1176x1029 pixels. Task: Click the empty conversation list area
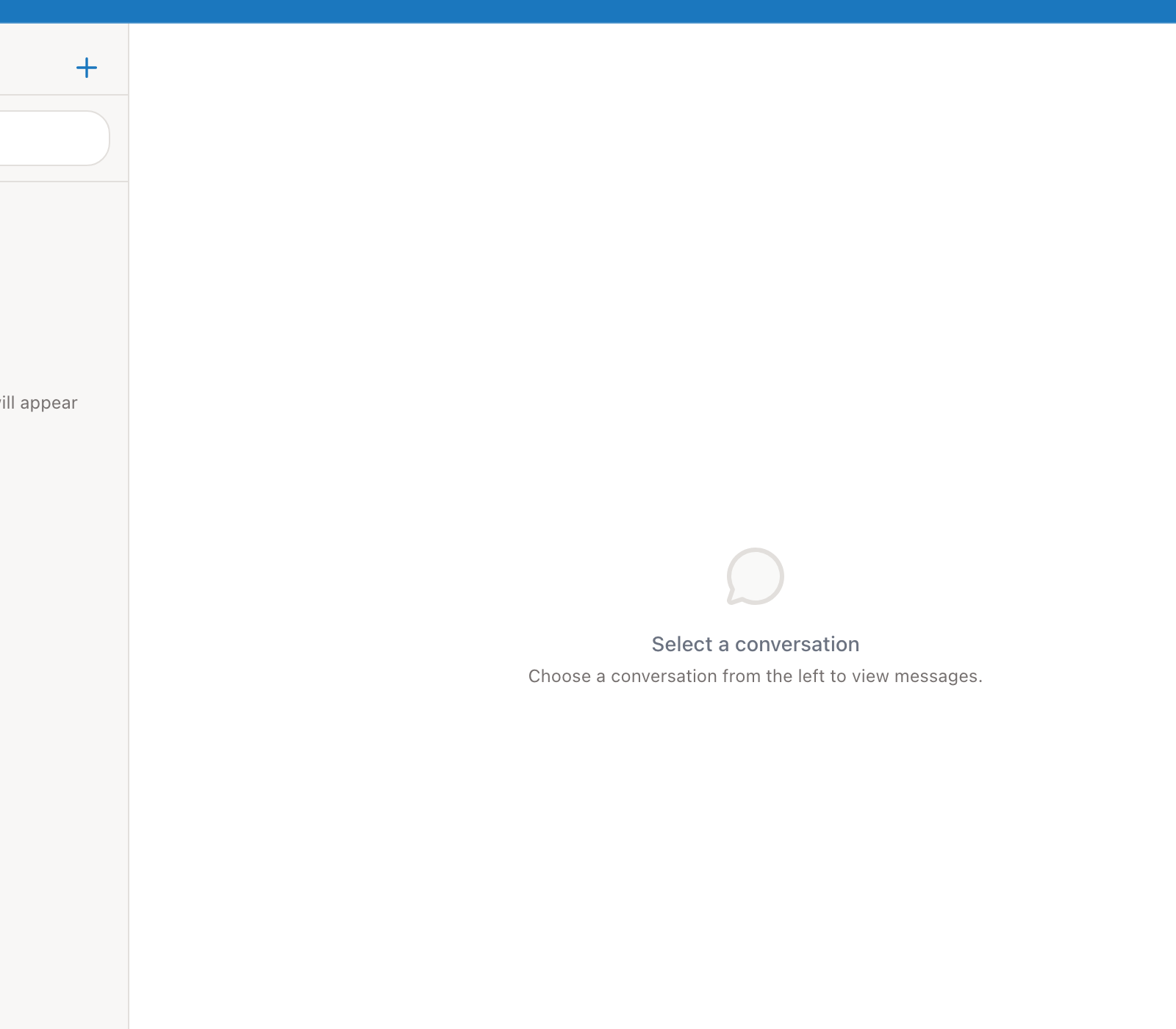62,588
